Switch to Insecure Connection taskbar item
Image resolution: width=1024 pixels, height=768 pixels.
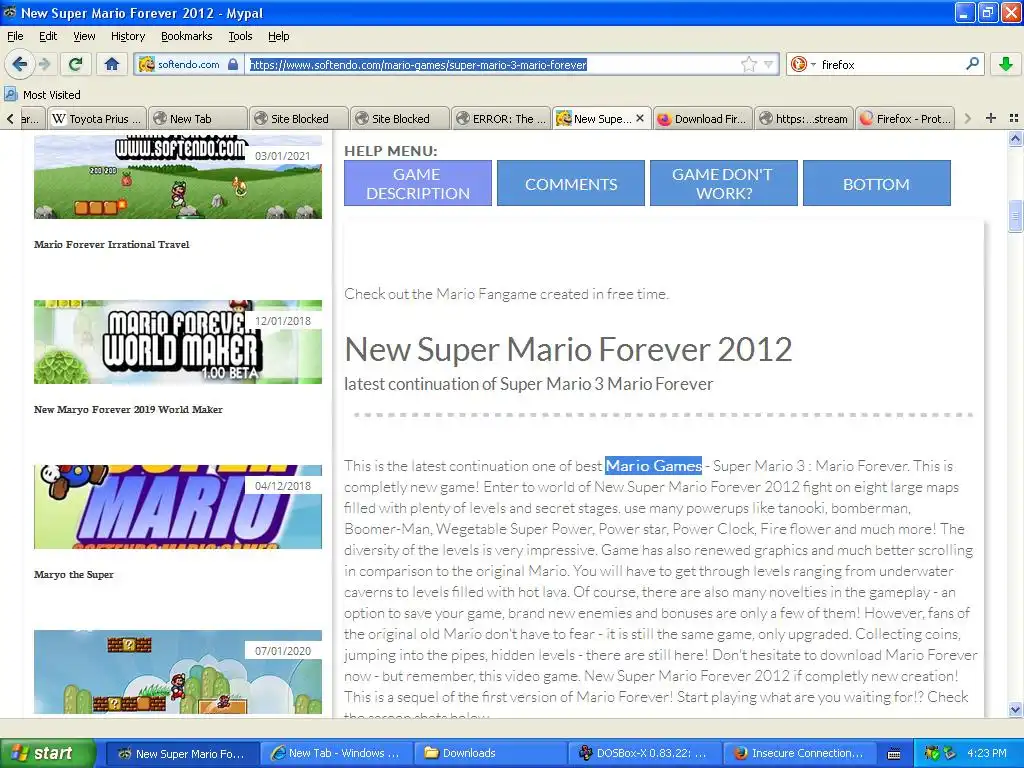pos(799,753)
